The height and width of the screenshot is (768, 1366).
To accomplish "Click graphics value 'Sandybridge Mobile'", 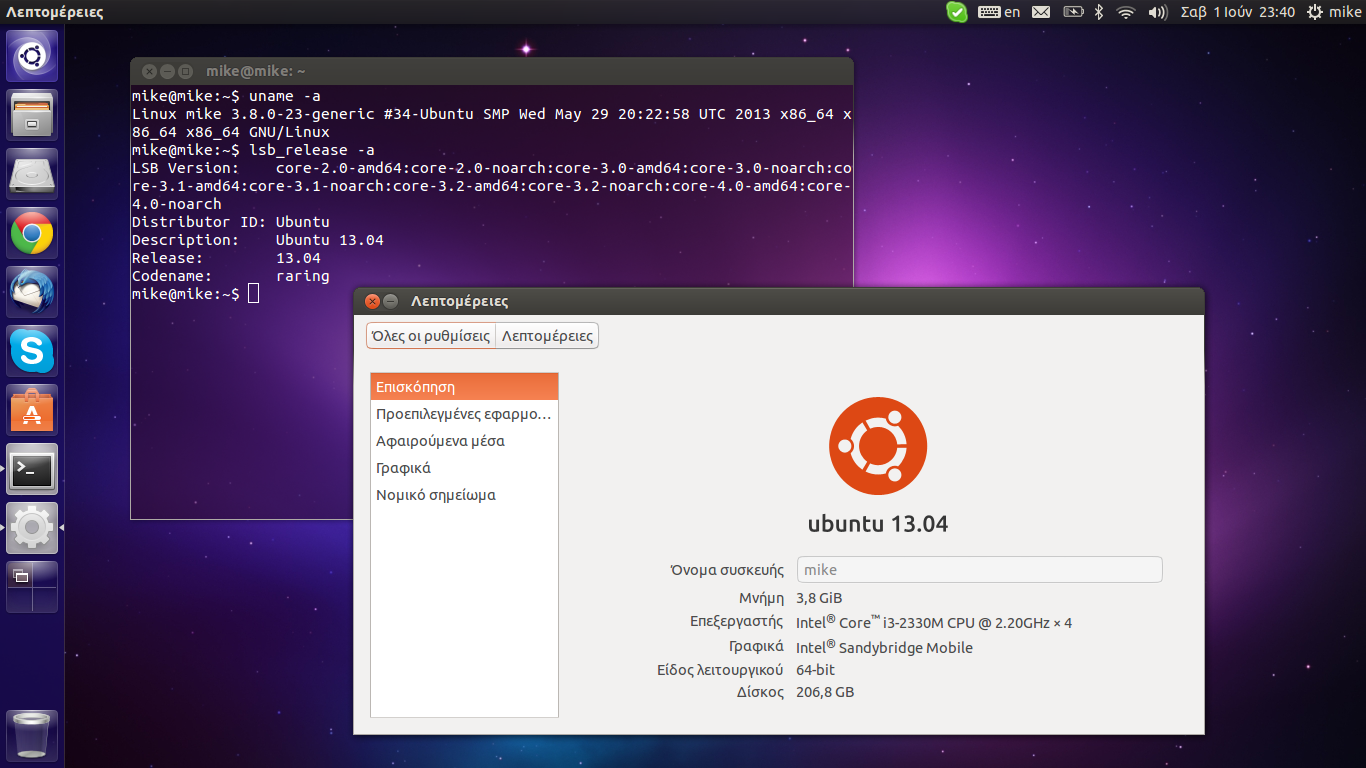I will click(x=906, y=648).
